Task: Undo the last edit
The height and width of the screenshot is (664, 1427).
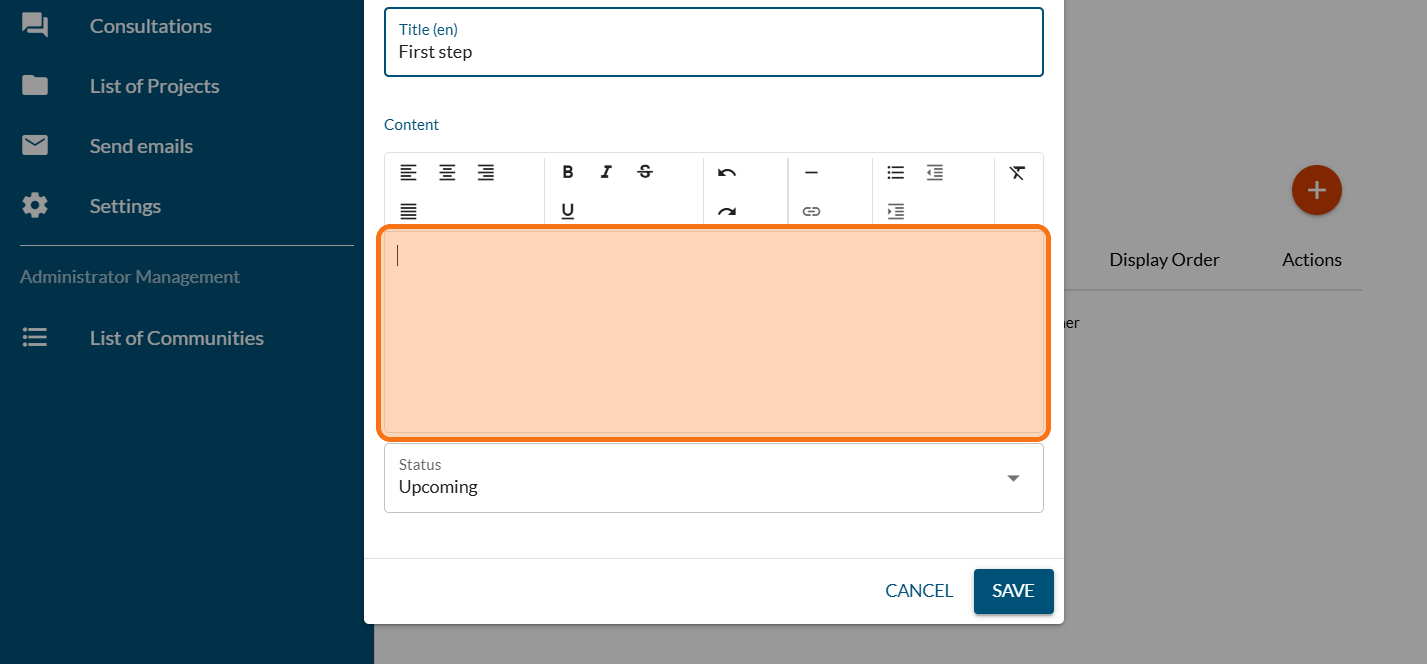Action: pos(727,172)
